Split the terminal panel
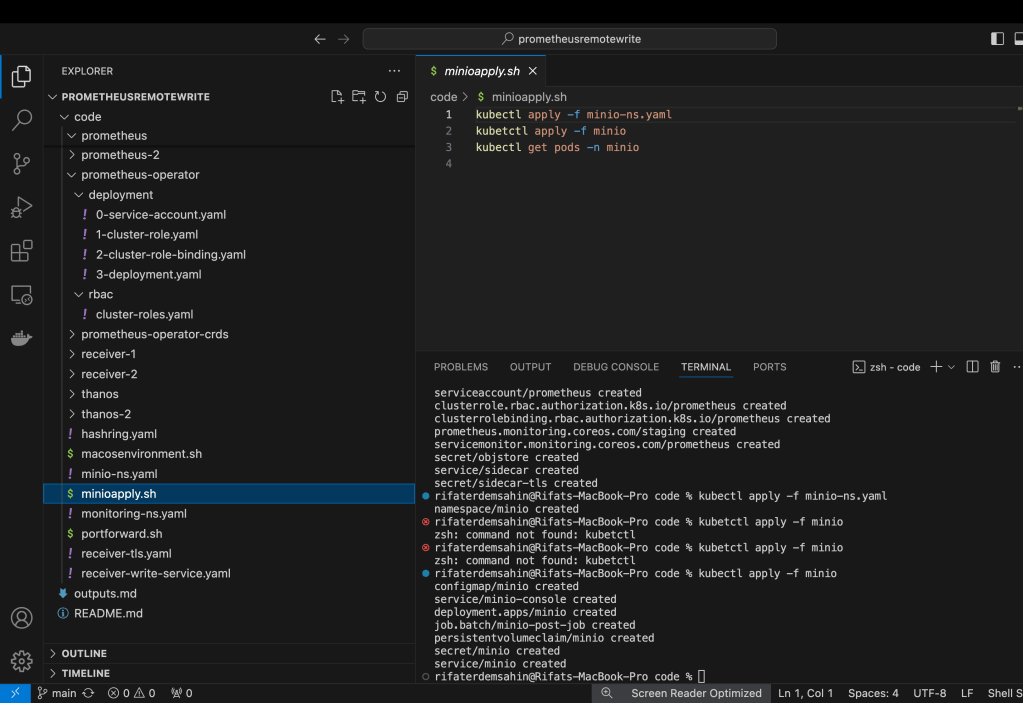1023x703 pixels. 972,367
